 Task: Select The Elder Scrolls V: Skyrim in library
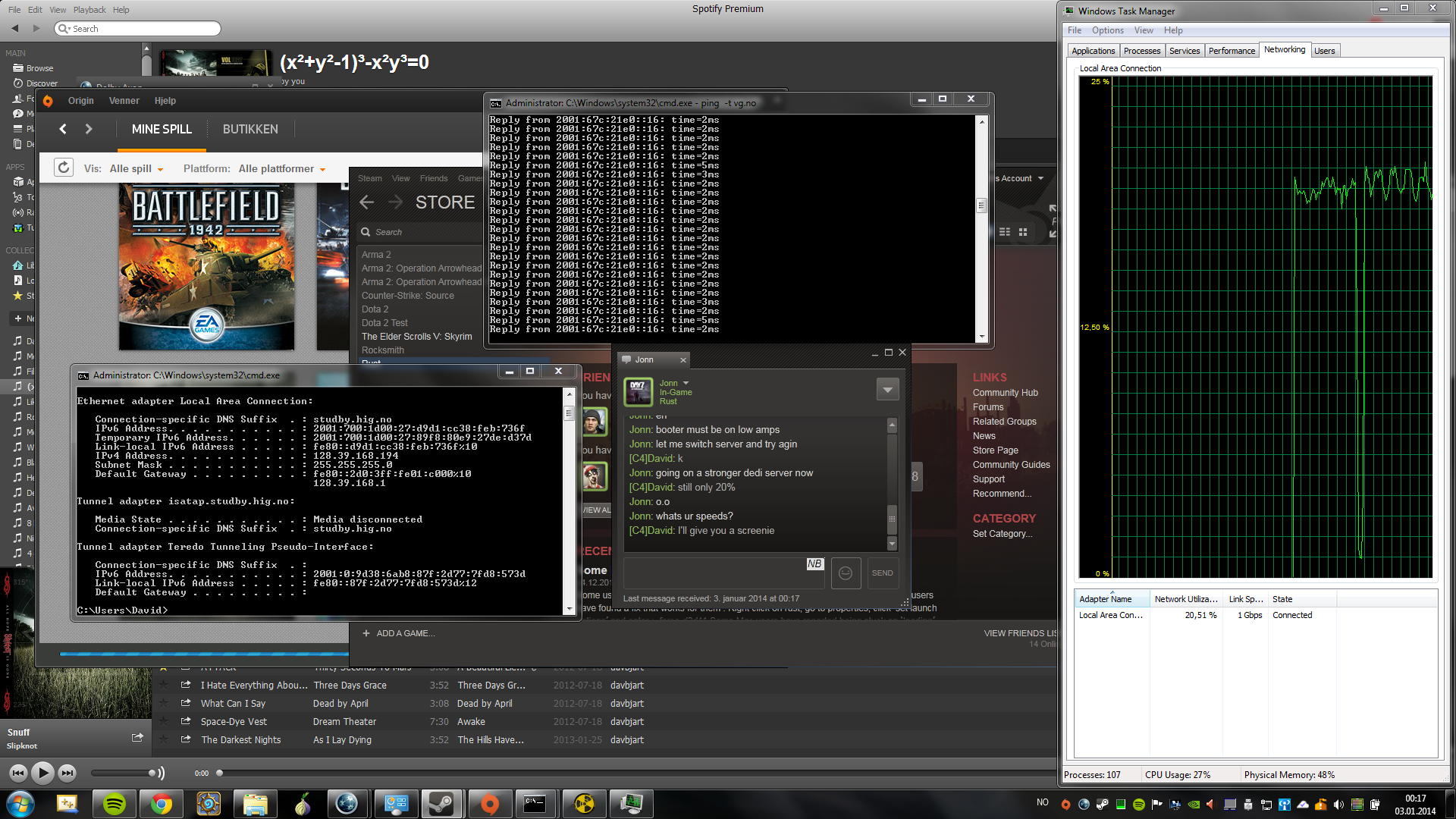(416, 337)
